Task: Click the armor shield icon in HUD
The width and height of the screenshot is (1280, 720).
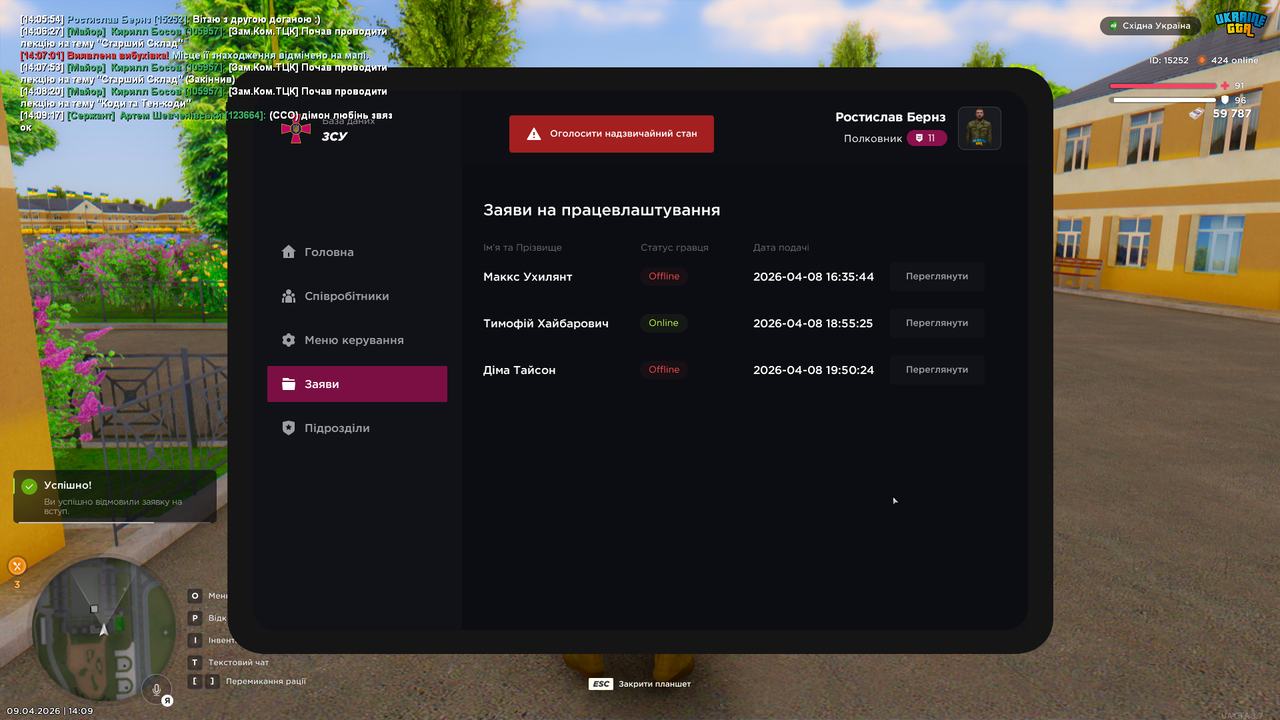Action: [1225, 100]
